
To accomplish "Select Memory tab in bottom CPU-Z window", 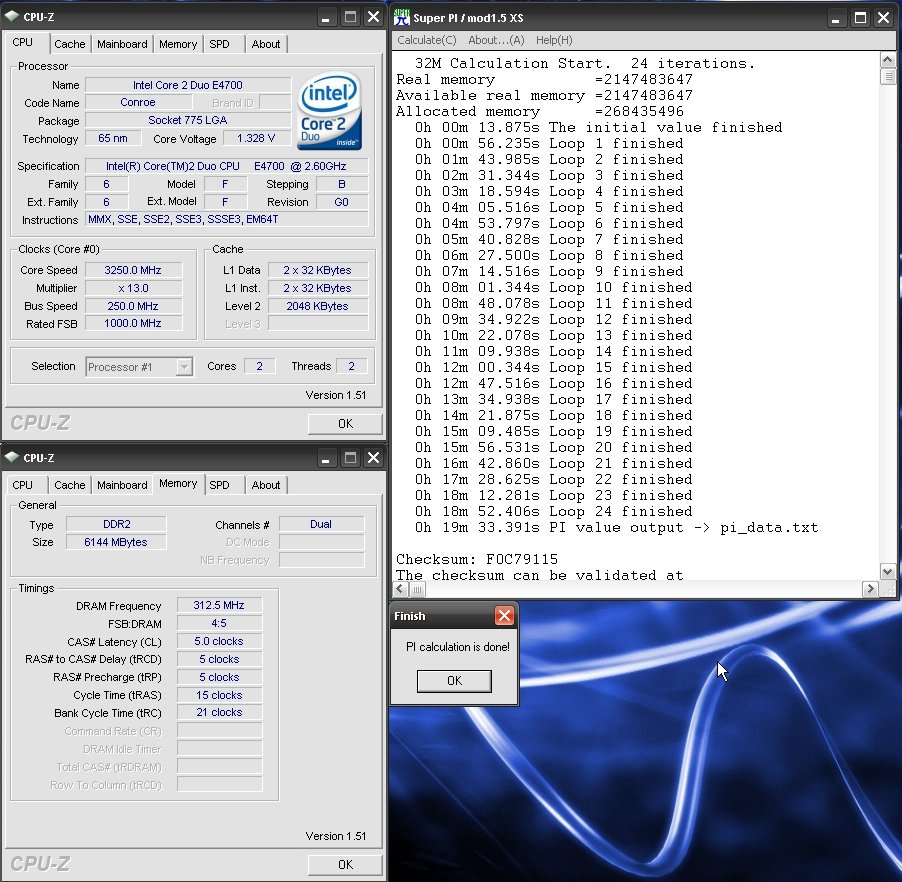I will coord(178,484).
